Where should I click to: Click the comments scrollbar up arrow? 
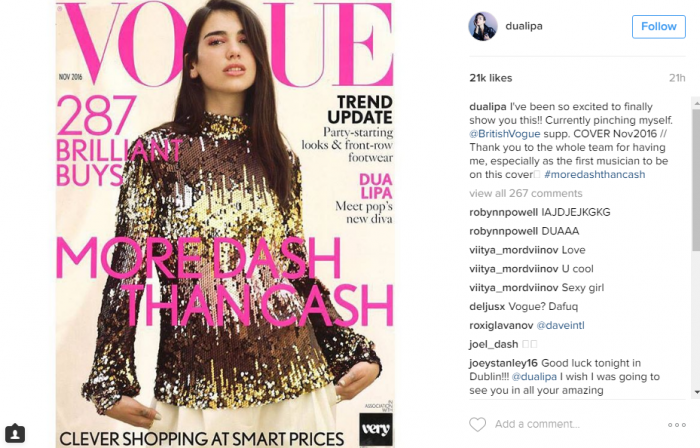coord(696,103)
